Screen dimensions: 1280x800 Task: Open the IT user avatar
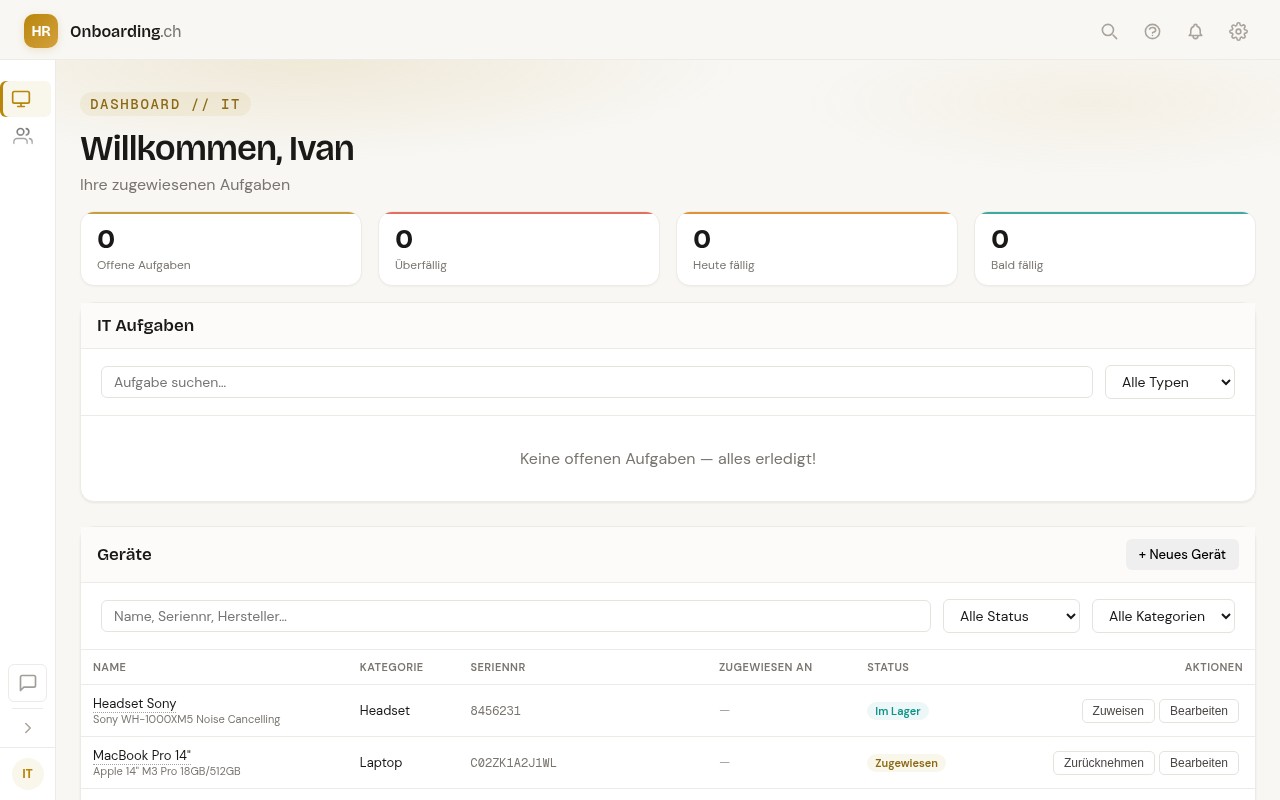[x=28, y=774]
